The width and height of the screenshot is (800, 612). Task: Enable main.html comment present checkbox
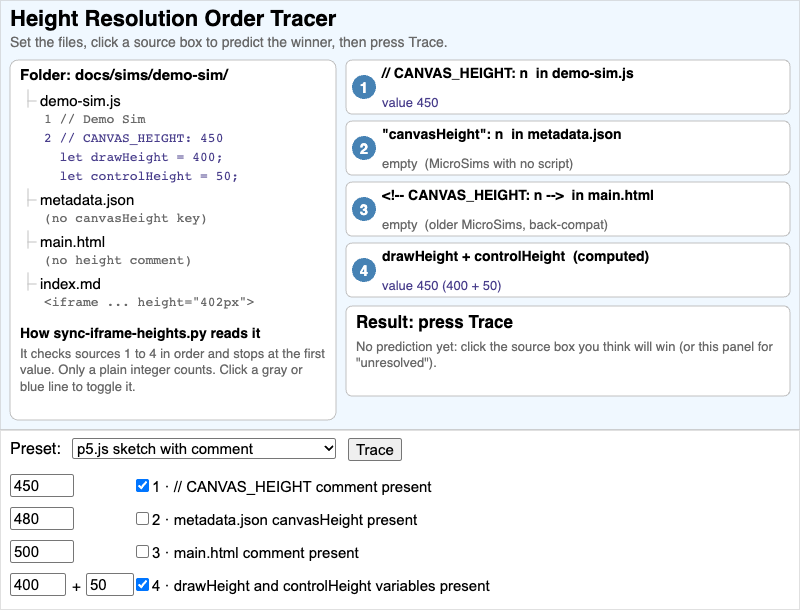tap(142, 552)
